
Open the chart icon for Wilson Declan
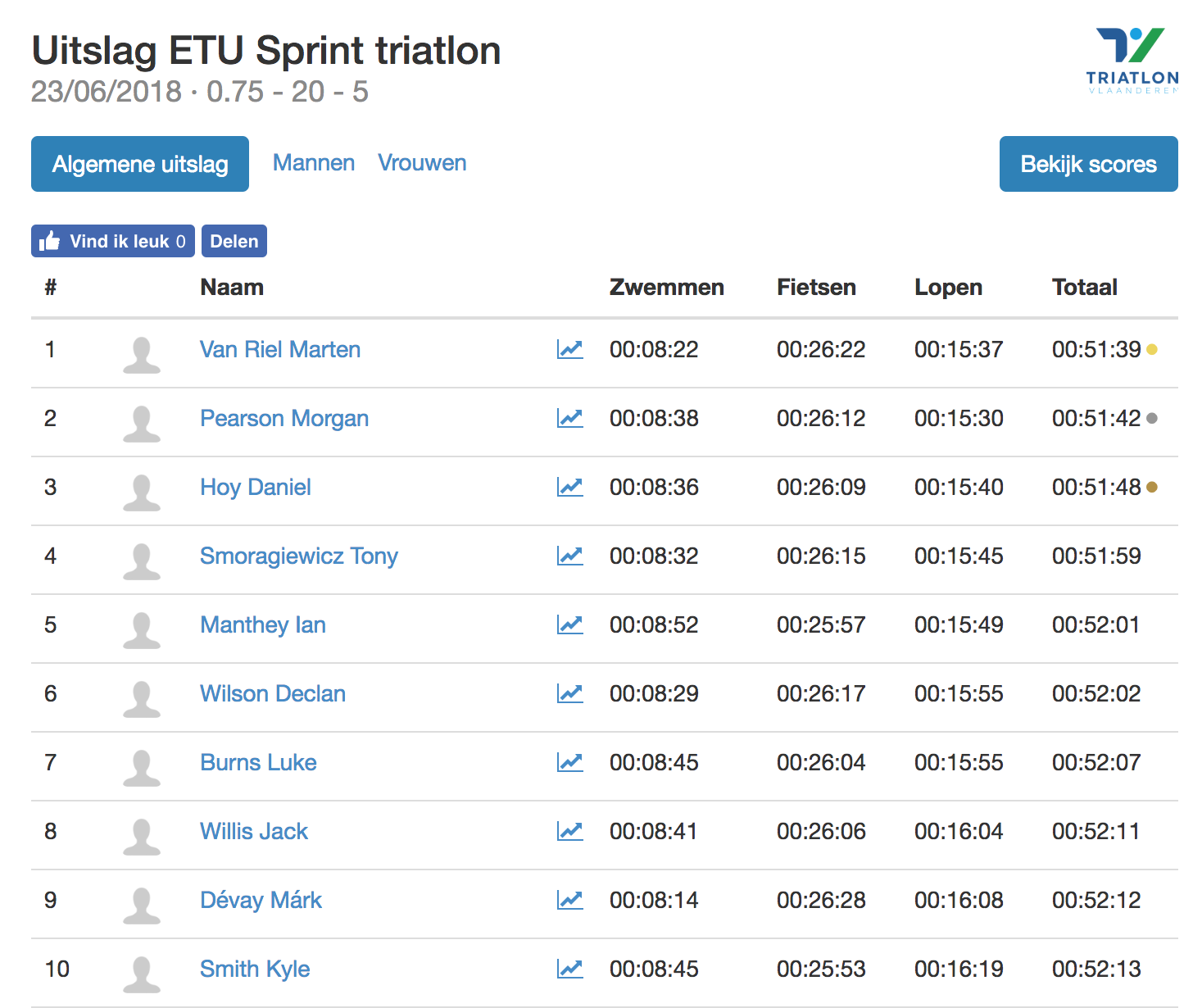pyautogui.click(x=569, y=694)
